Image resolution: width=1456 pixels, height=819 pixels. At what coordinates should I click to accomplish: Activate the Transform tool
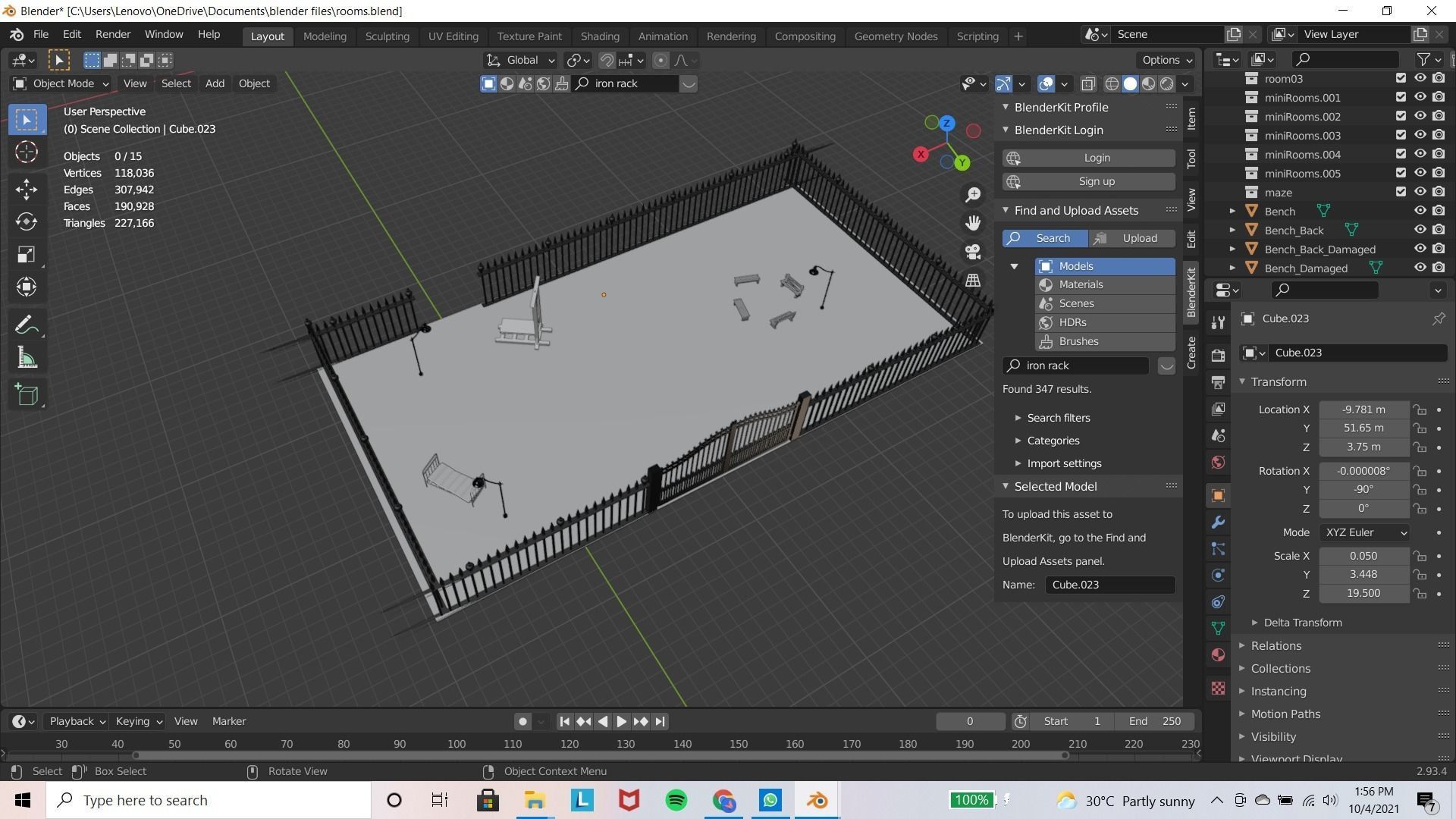(27, 287)
